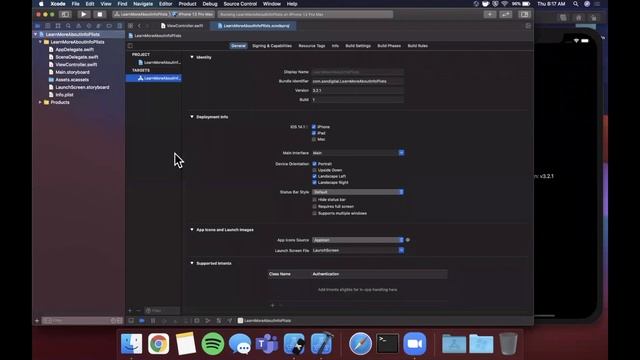The image size is (640, 360).
Task: Check Requires full screen
Action: [x=314, y=207]
